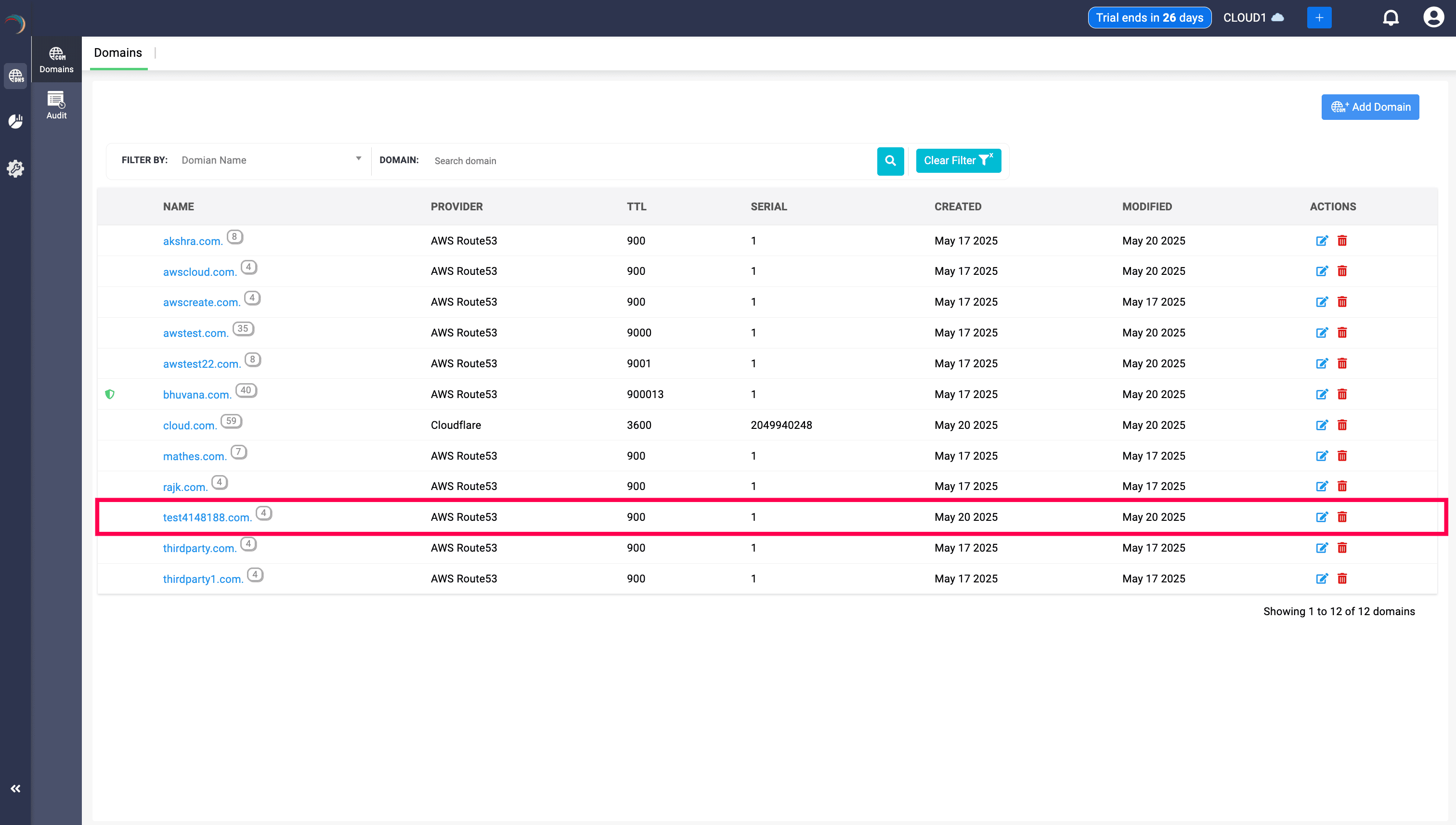Collapse the left sidebar with the chevron

click(16, 788)
